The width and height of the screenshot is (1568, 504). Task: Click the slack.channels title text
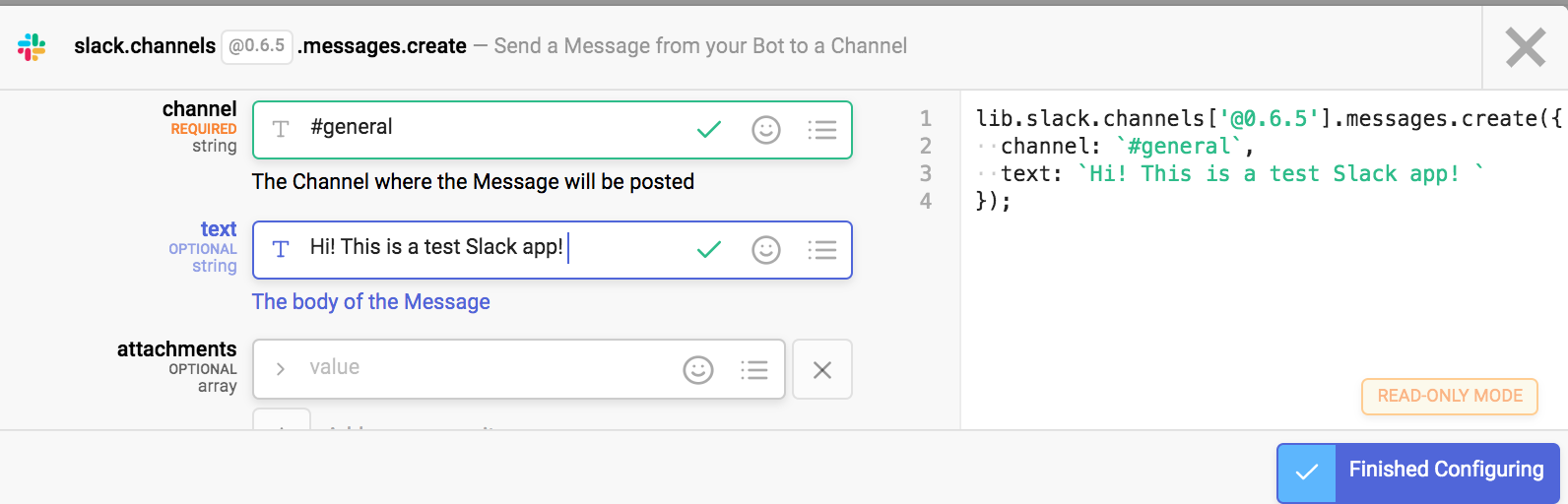click(145, 46)
